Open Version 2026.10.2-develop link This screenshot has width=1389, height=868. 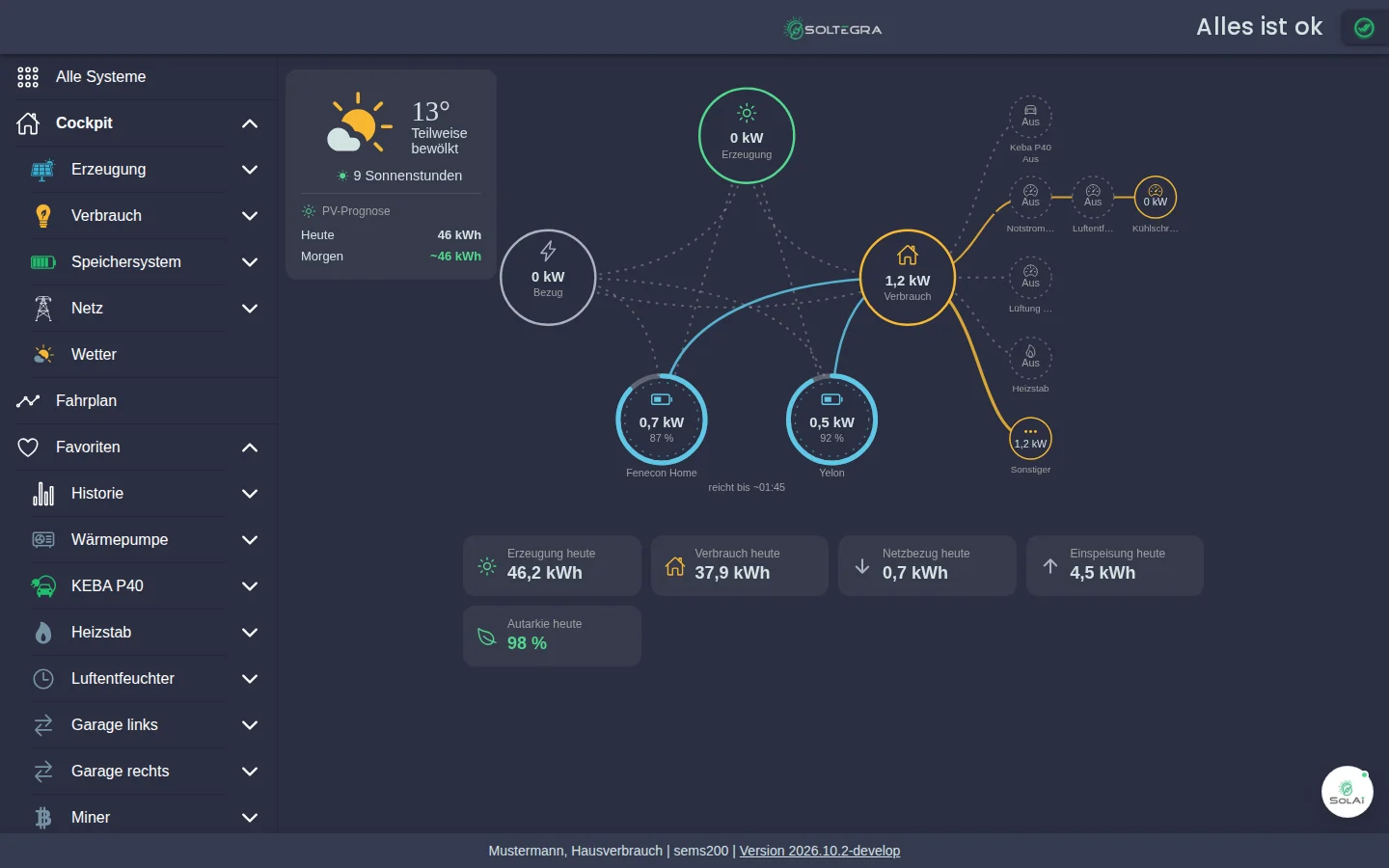pos(820,851)
